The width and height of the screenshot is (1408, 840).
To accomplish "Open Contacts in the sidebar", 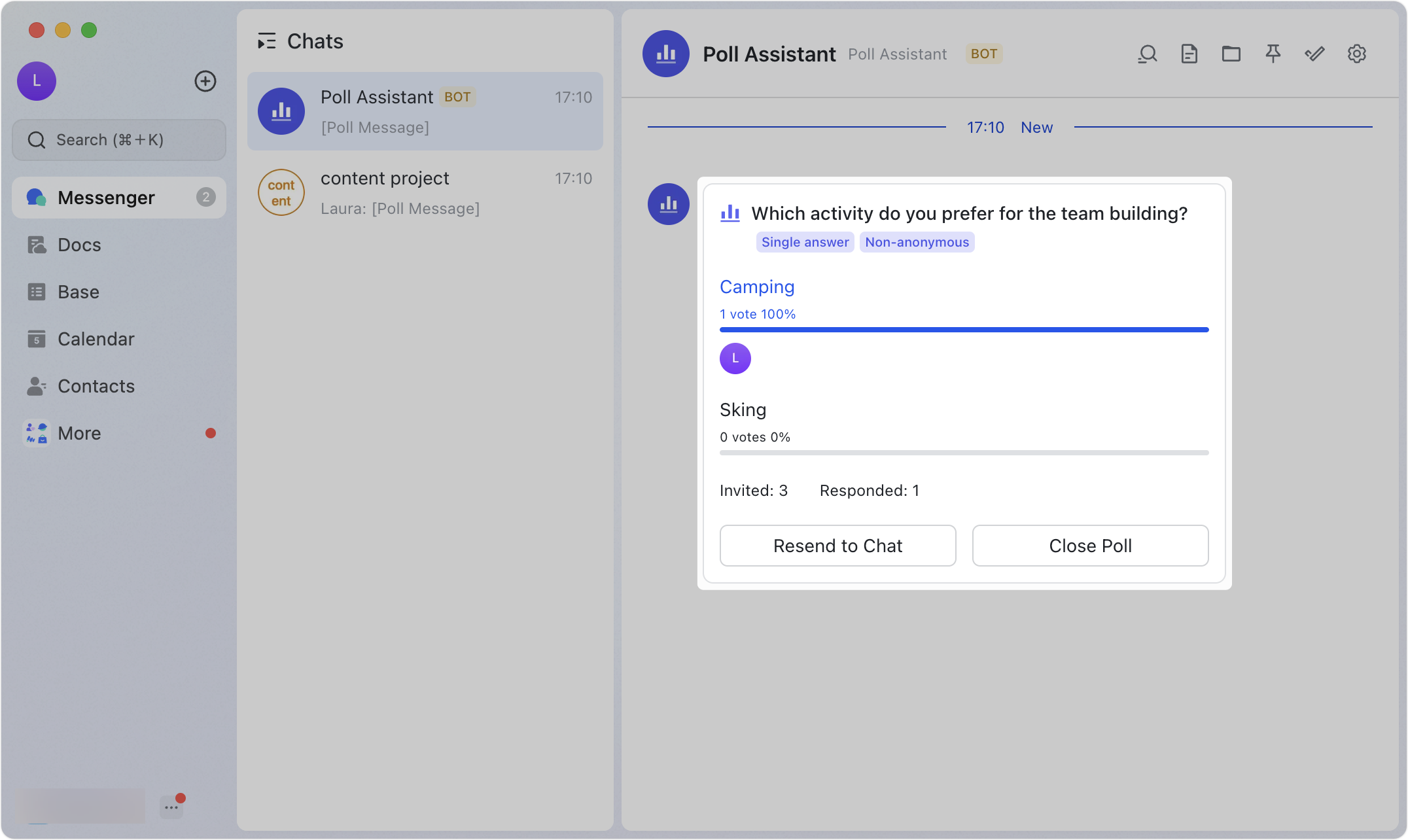I will tap(119, 386).
